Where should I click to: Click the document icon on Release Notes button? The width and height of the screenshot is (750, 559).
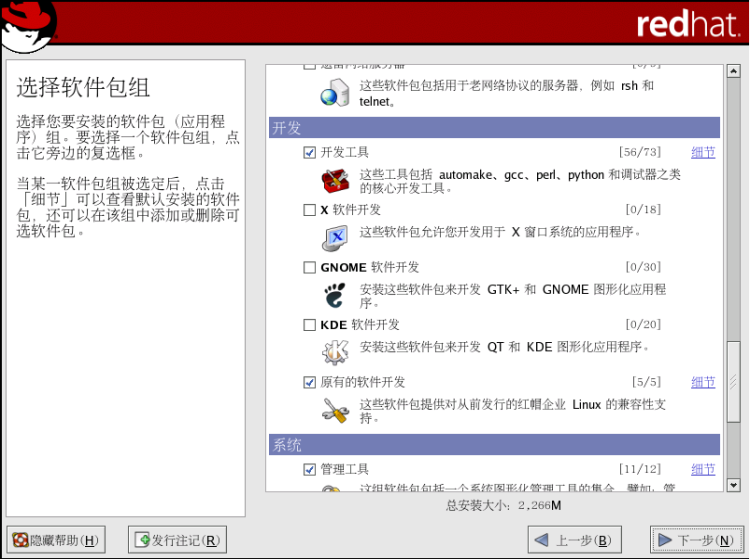(x=143, y=540)
